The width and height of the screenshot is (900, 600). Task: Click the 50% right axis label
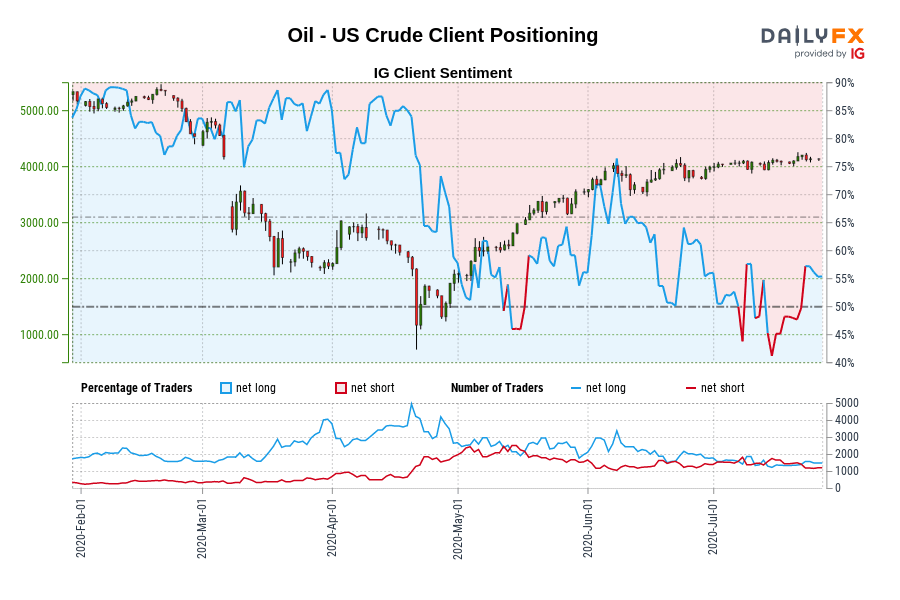(844, 307)
